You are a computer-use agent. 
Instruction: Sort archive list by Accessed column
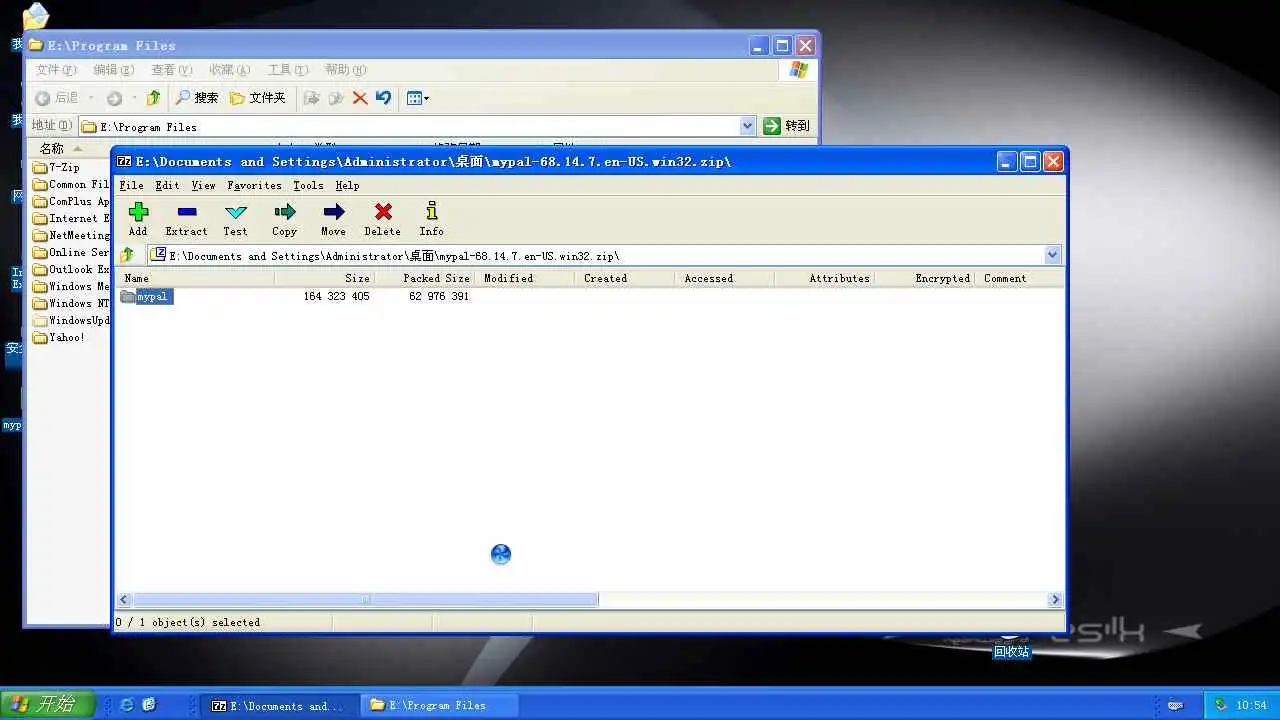724,278
